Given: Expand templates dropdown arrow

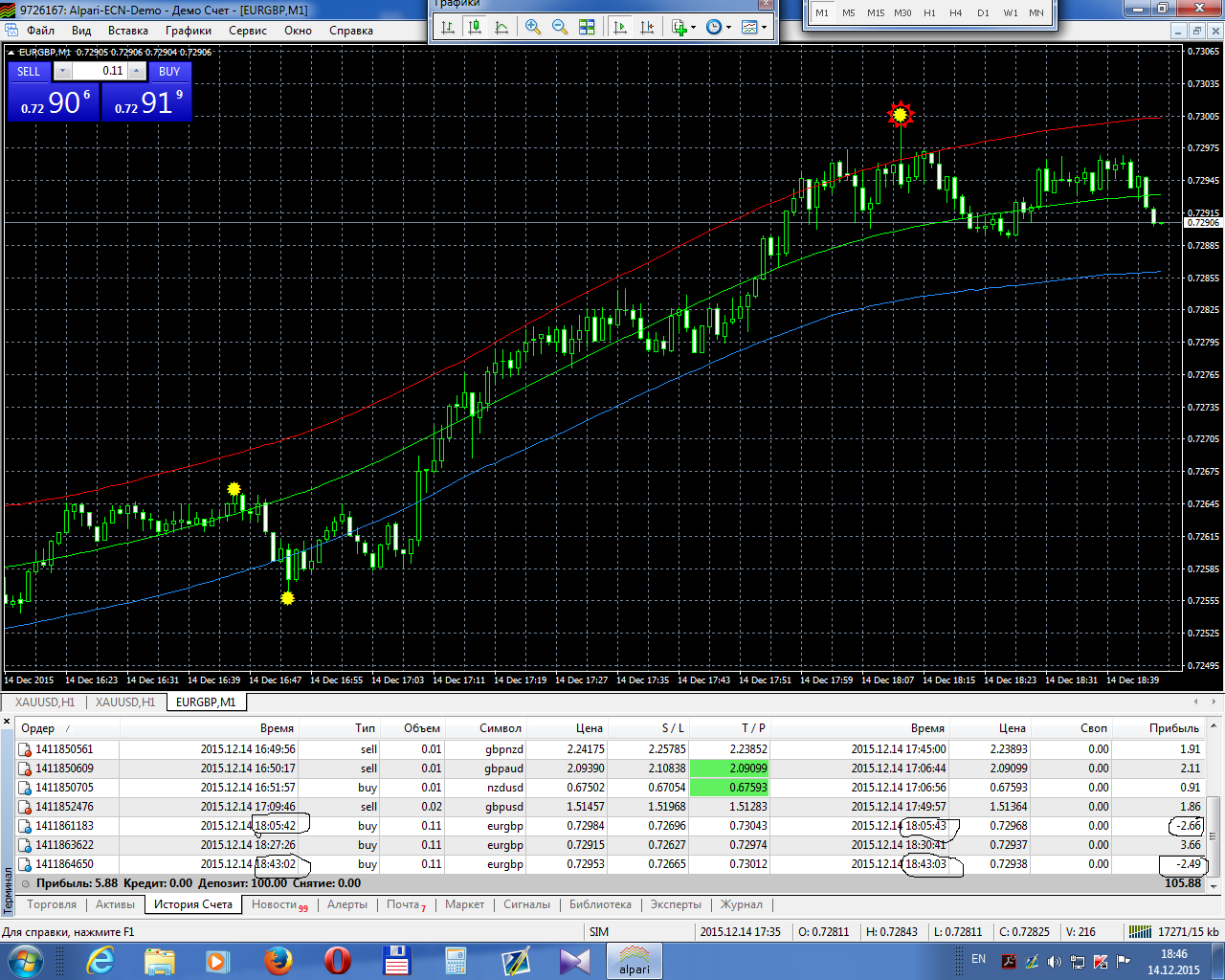Looking at the screenshot, I should [764, 28].
